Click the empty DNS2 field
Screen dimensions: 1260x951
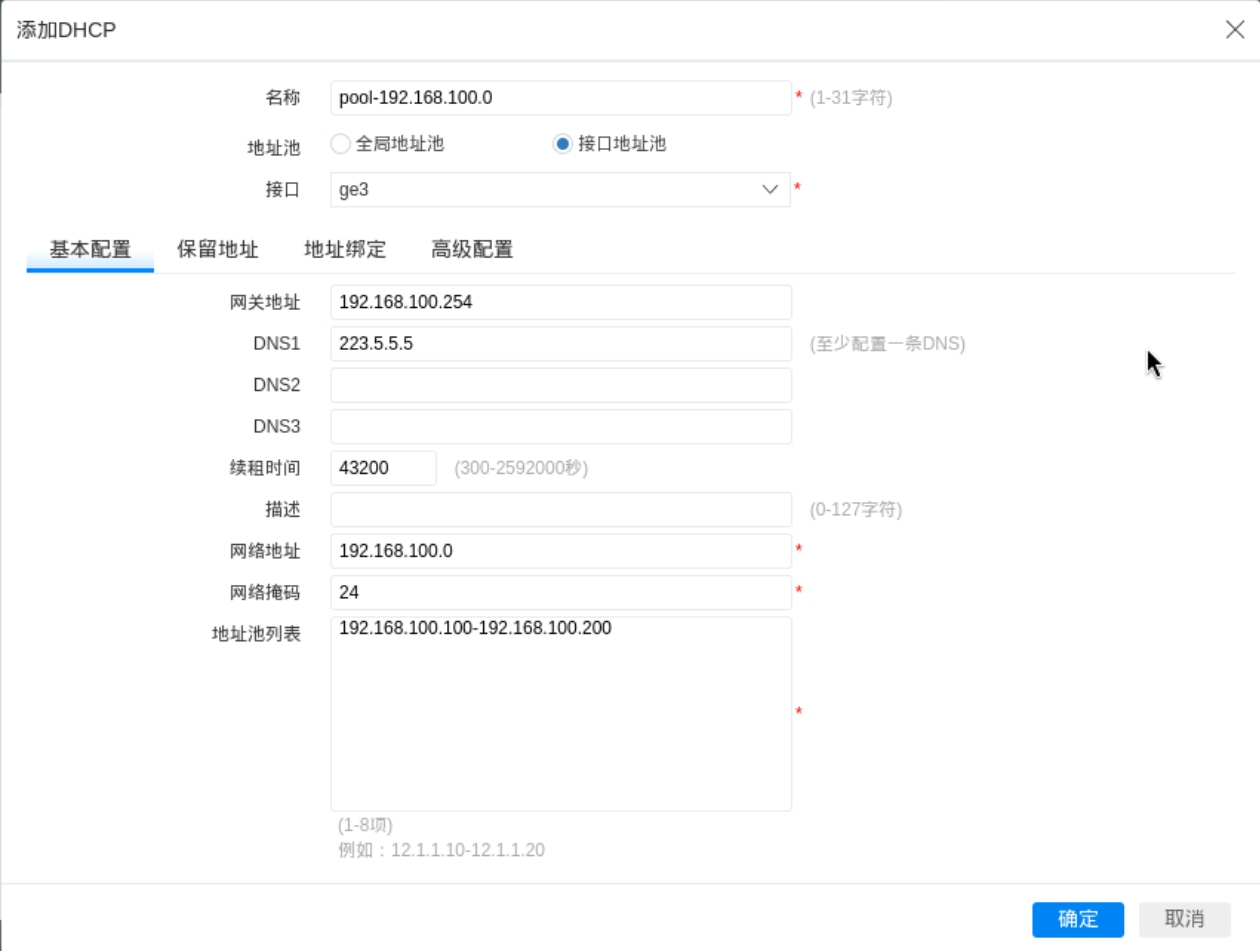(x=560, y=385)
